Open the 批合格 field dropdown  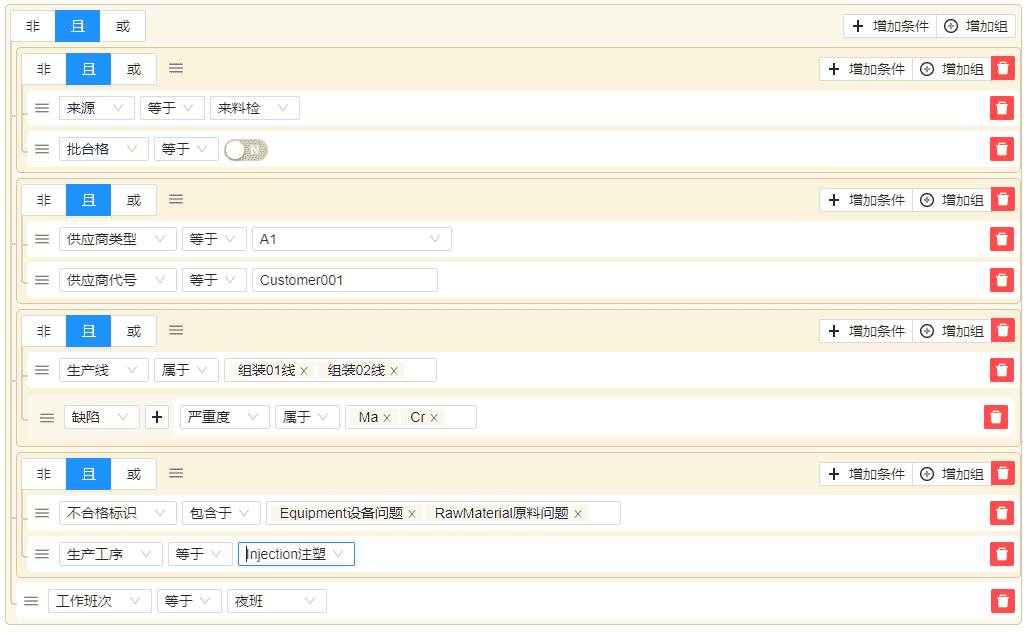(104, 149)
